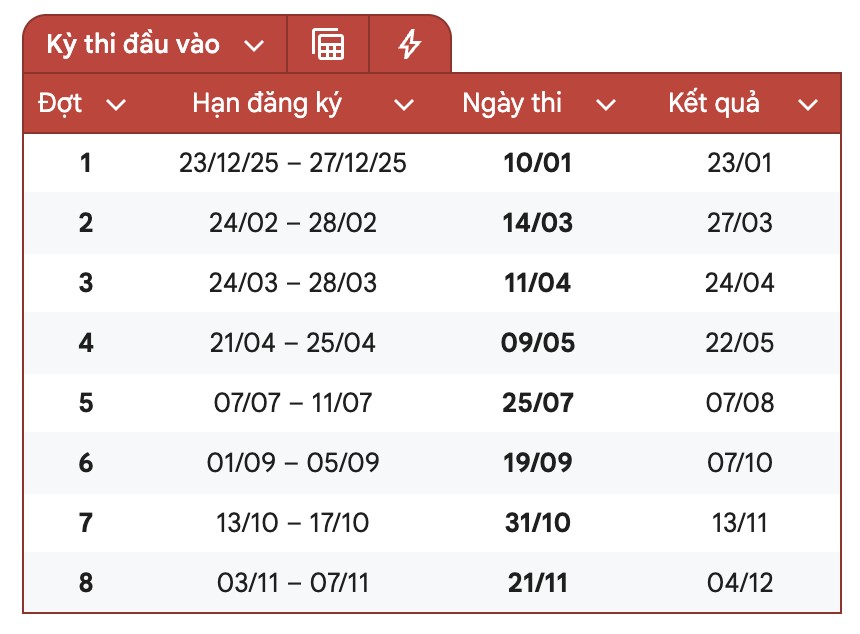Viewport: 860px width, 634px height.
Task: Select the exam date cell 10/01
Action: (x=538, y=163)
